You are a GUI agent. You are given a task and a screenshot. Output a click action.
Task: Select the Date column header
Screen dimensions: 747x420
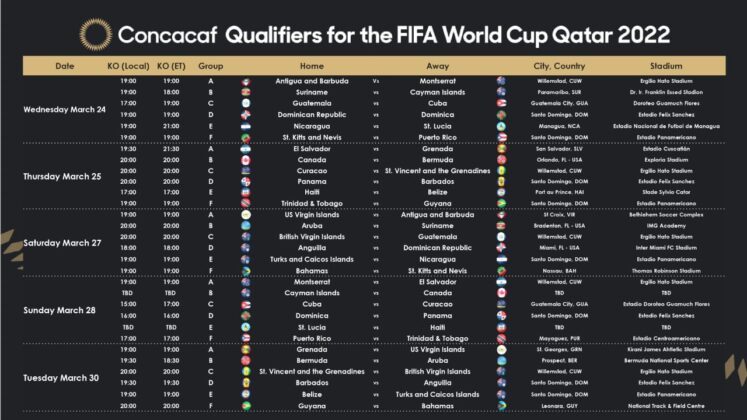(65, 66)
